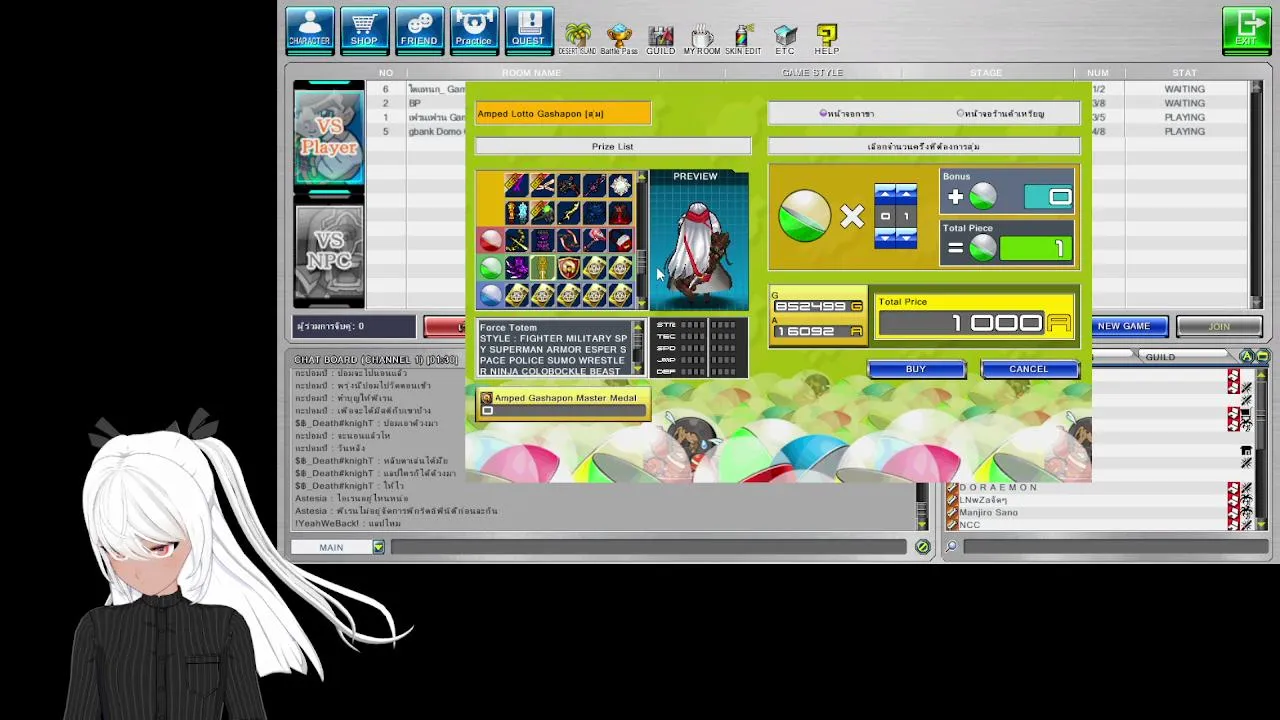
Task: Click the Bonus count field
Action: pos(1048,196)
